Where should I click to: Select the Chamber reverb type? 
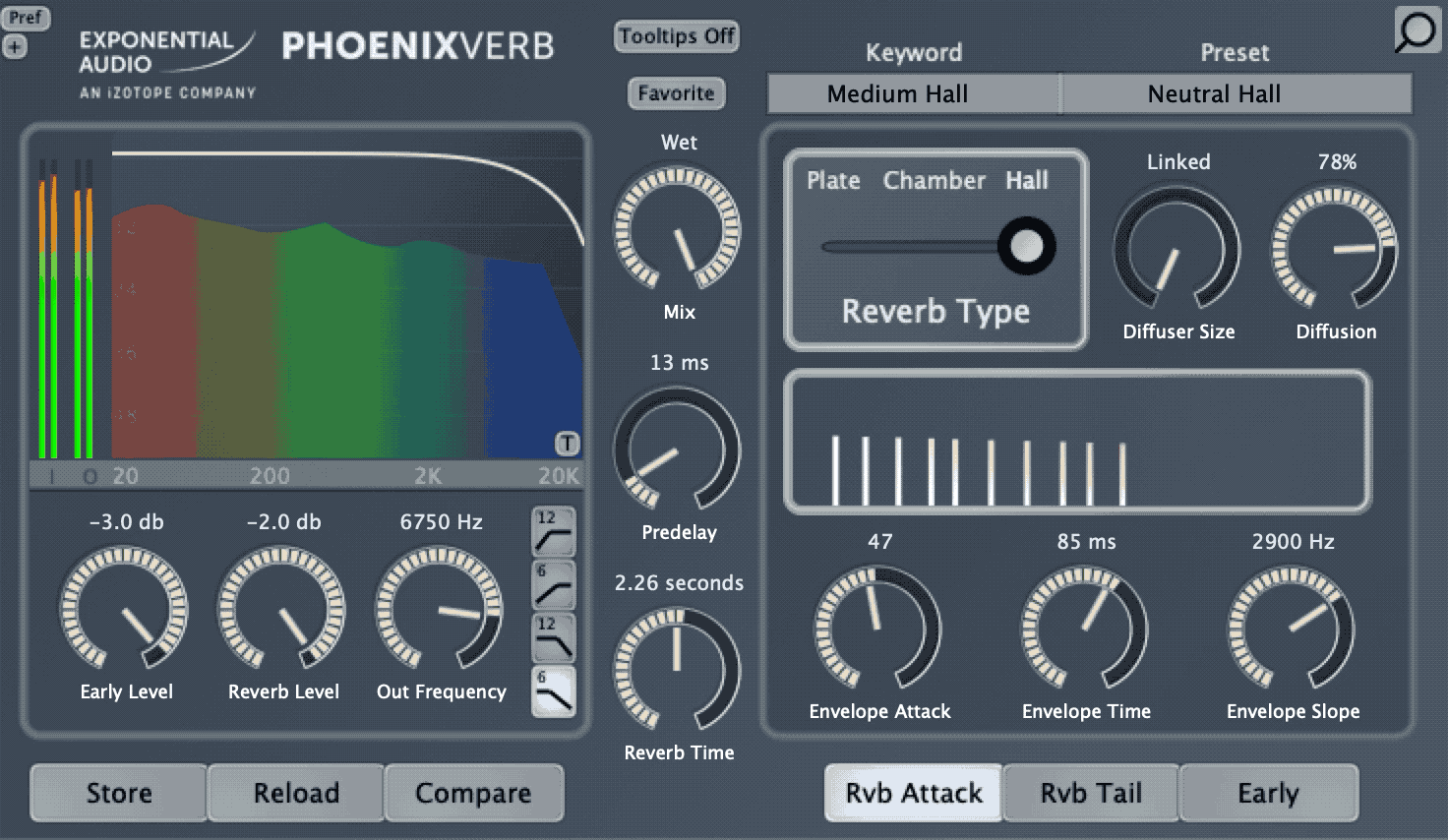coord(934,181)
